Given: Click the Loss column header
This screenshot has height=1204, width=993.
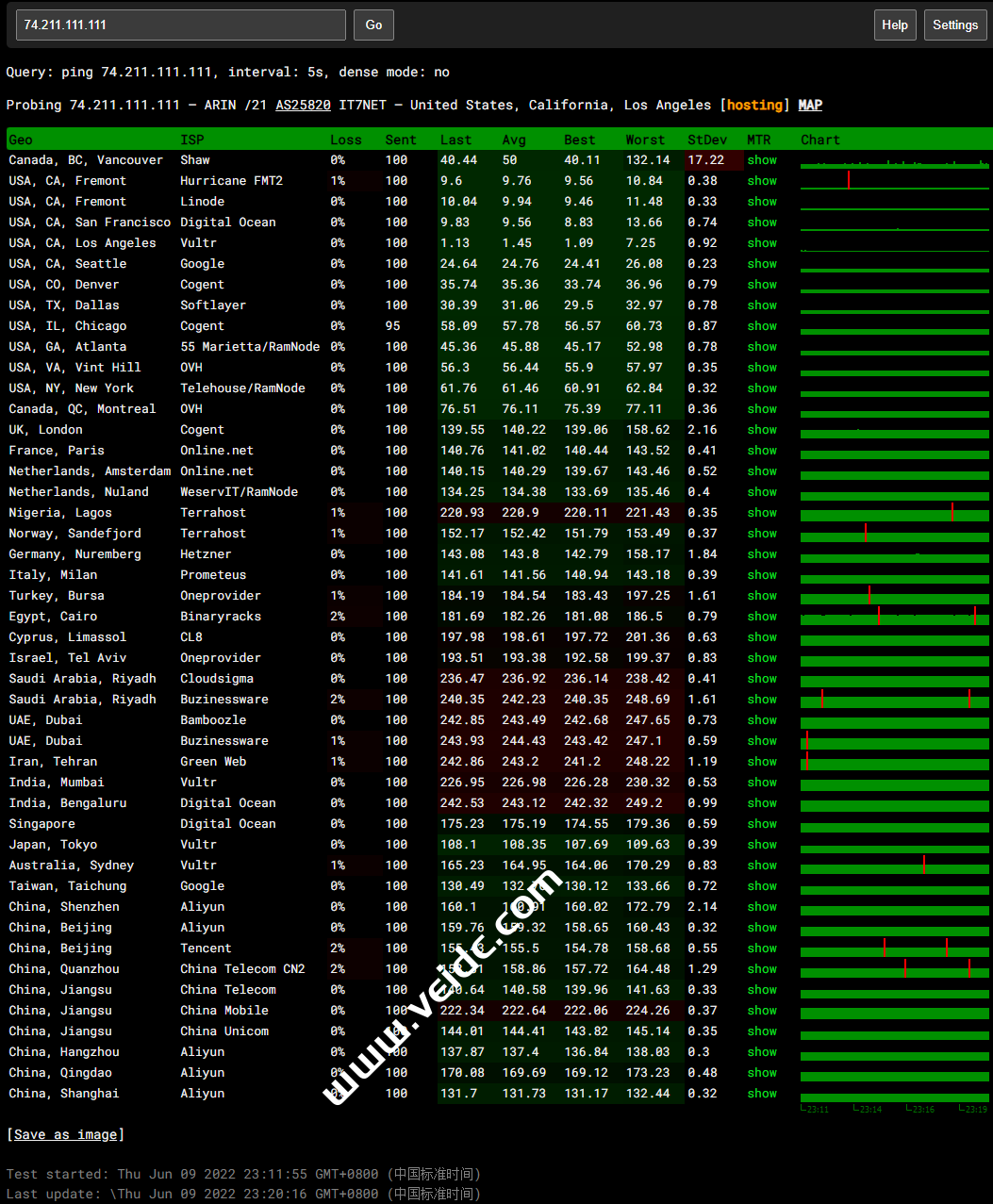Looking at the screenshot, I should (x=345, y=140).
